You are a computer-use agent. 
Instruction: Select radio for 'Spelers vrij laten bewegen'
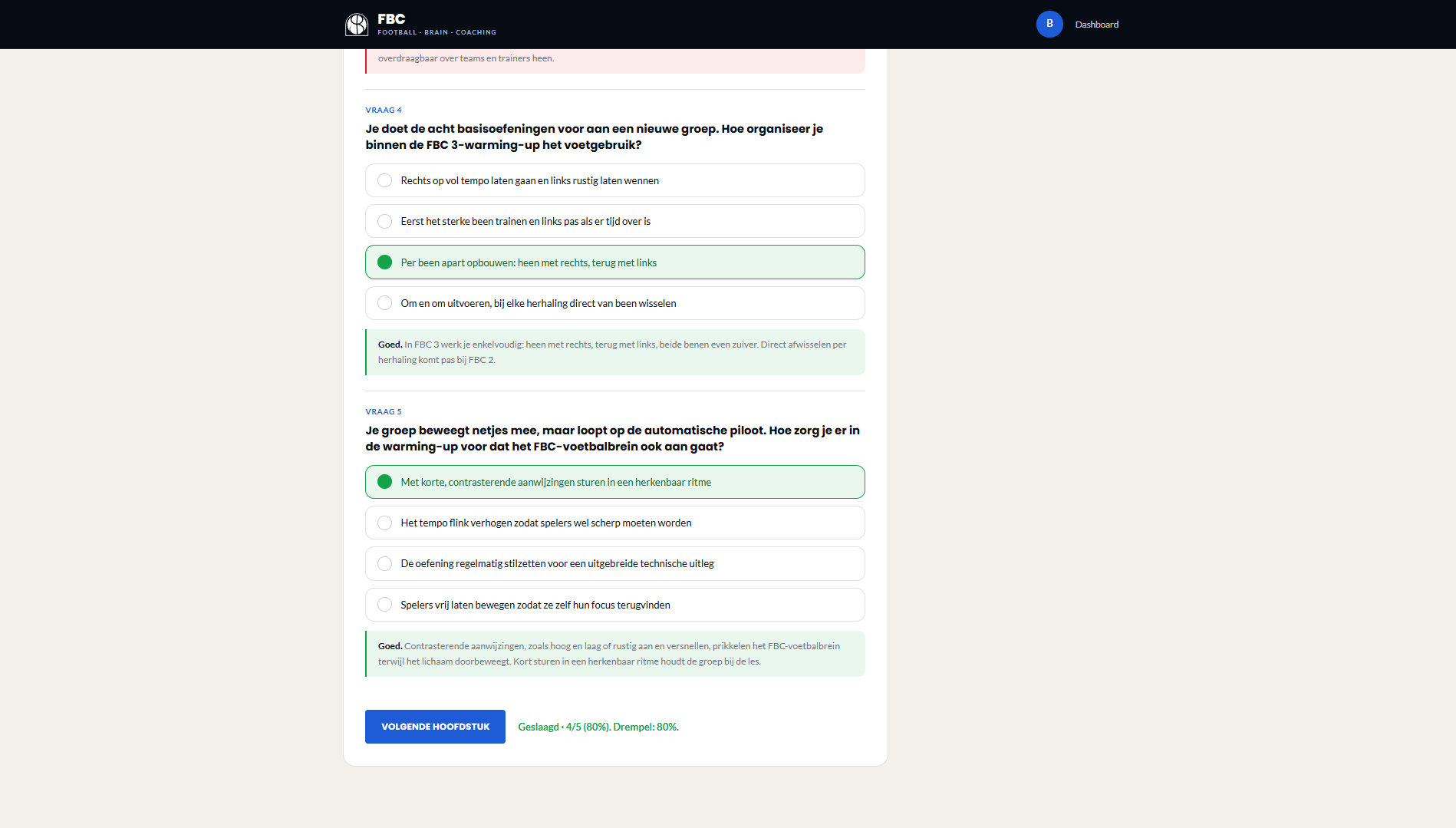(385, 605)
